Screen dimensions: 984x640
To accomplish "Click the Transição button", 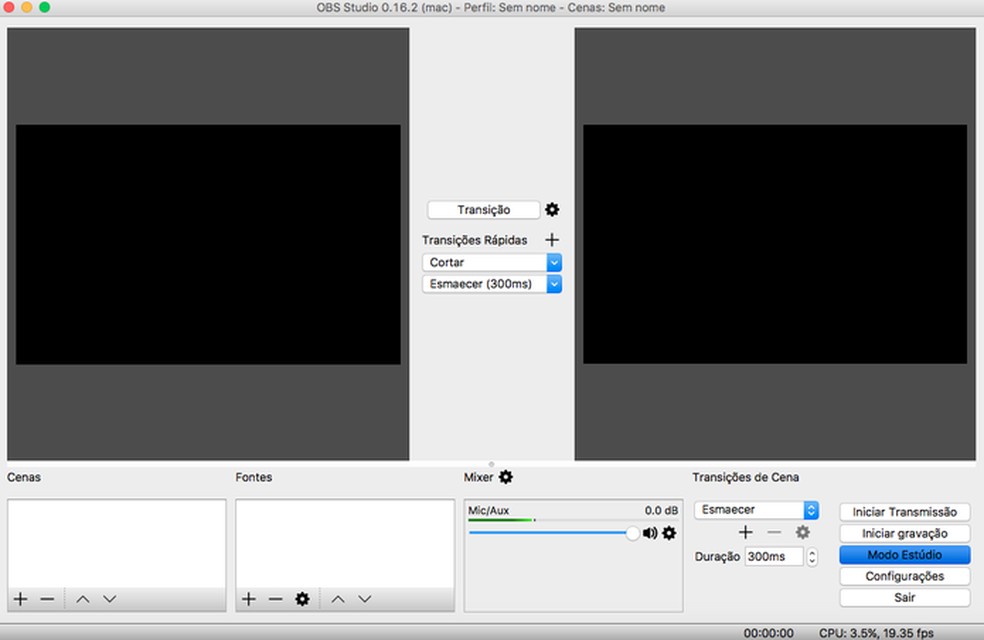I will (483, 210).
